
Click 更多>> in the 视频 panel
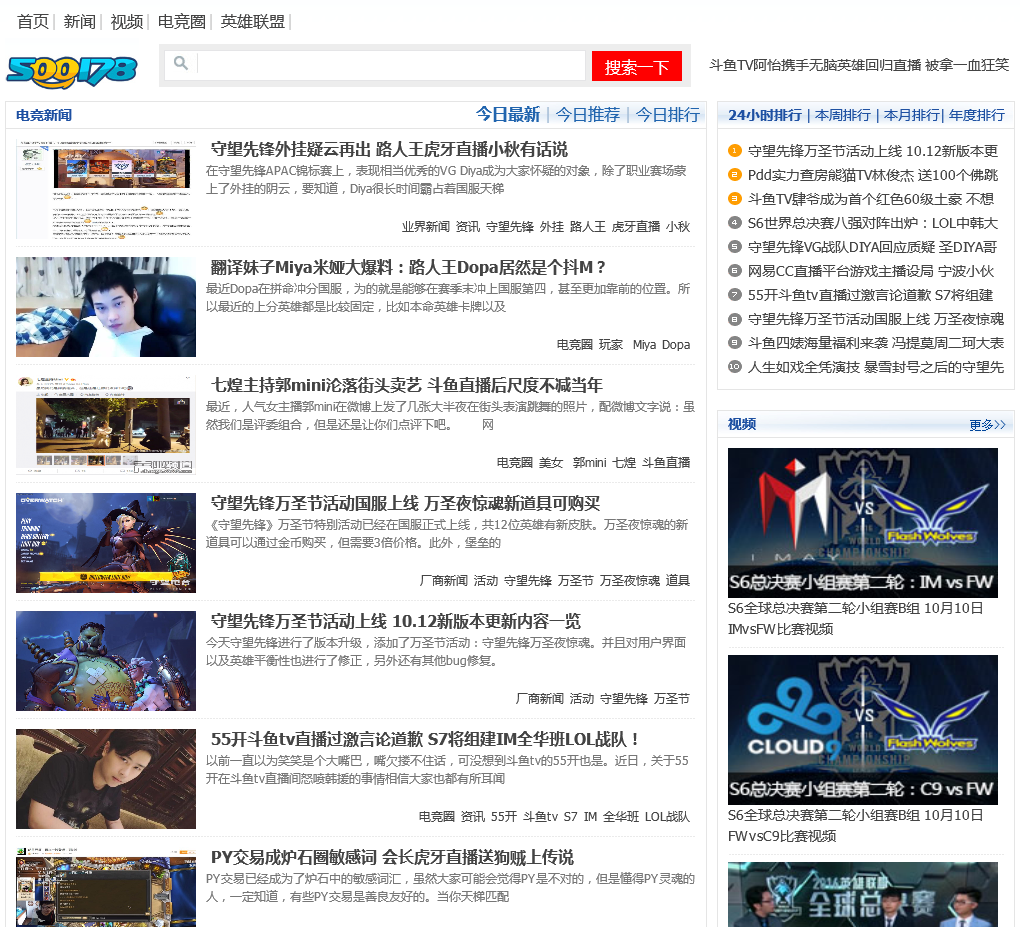(x=987, y=425)
